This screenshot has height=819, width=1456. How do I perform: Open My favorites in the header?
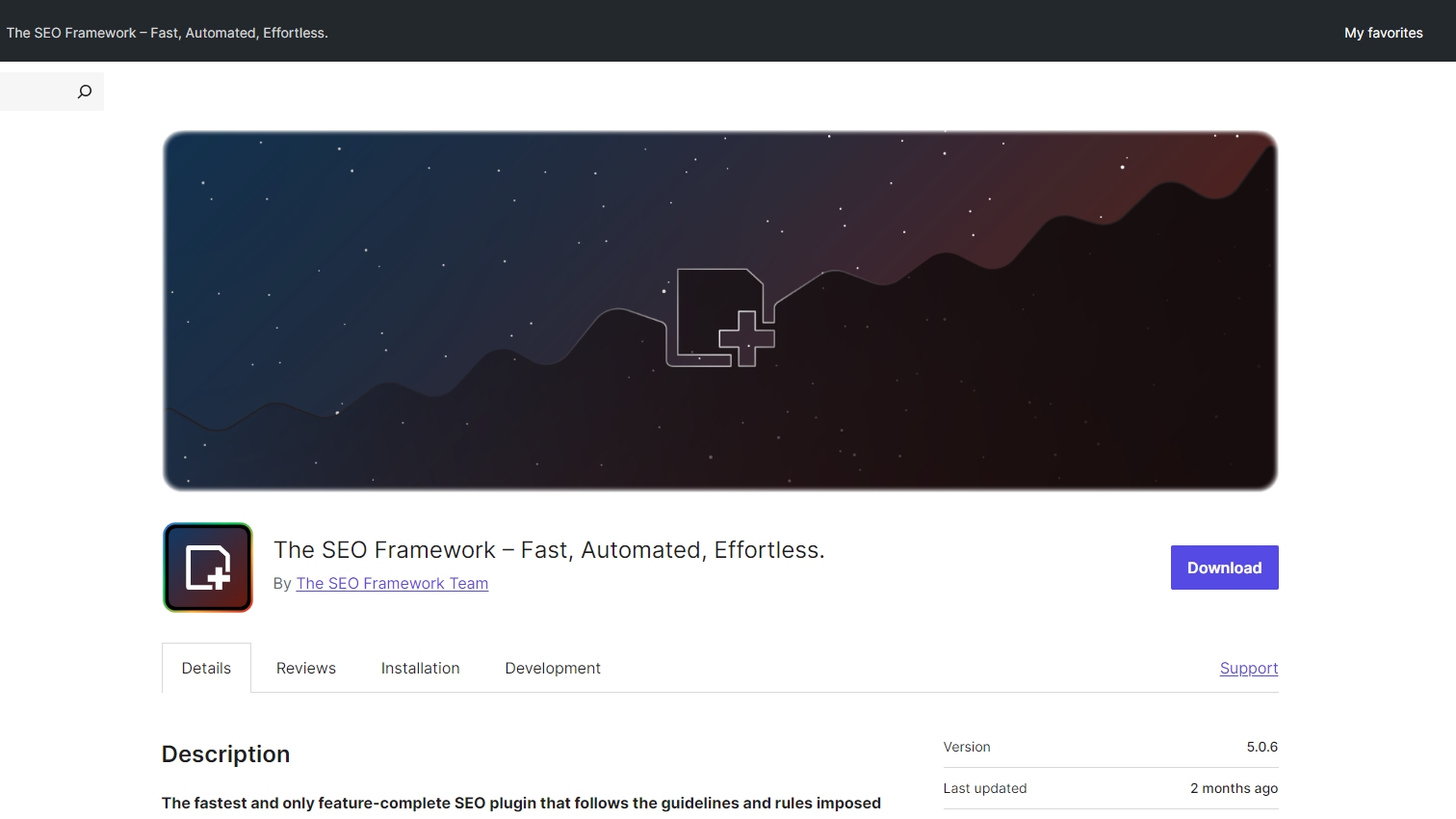[1383, 33]
